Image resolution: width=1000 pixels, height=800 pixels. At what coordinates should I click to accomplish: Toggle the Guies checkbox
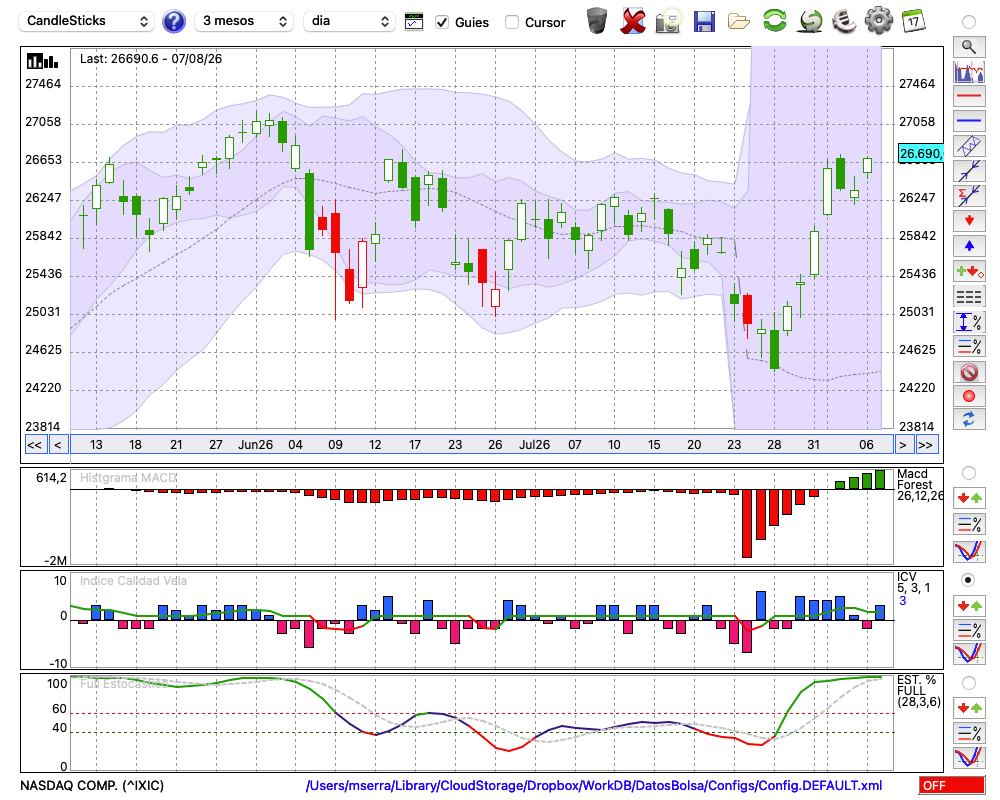tap(442, 22)
